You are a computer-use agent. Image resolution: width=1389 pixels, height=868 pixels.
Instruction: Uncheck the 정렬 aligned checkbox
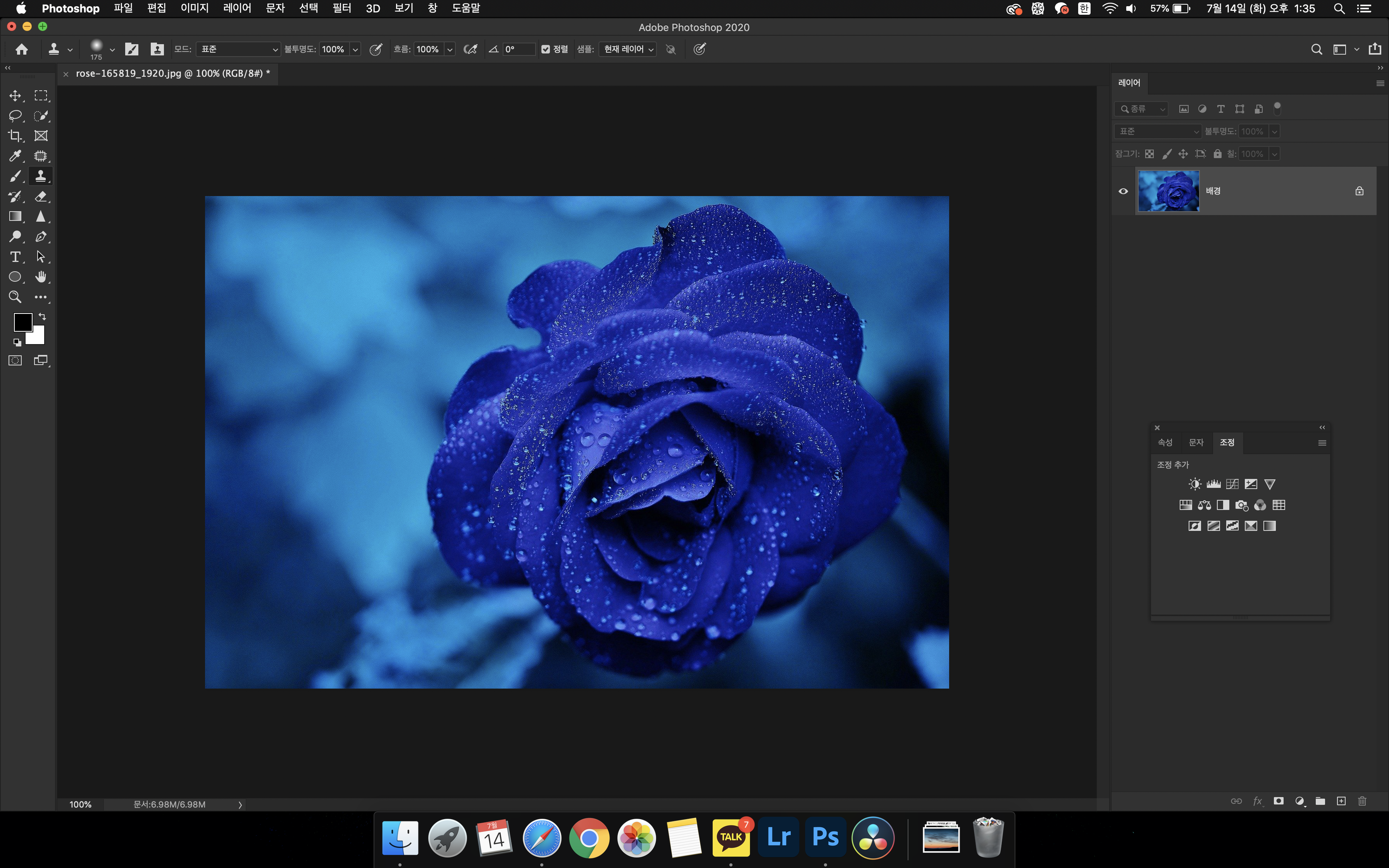click(546, 49)
